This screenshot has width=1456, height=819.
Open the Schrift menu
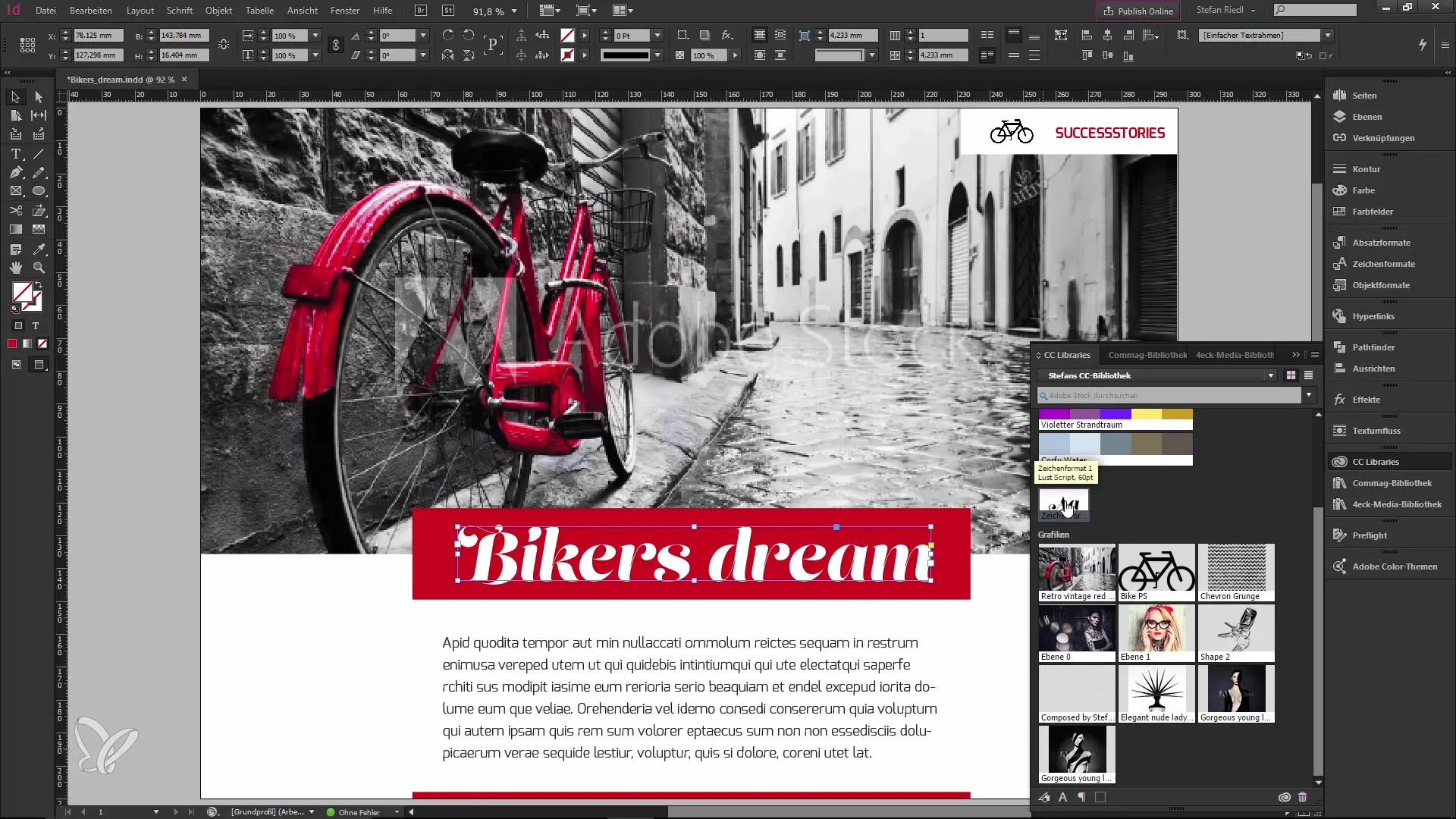(180, 11)
